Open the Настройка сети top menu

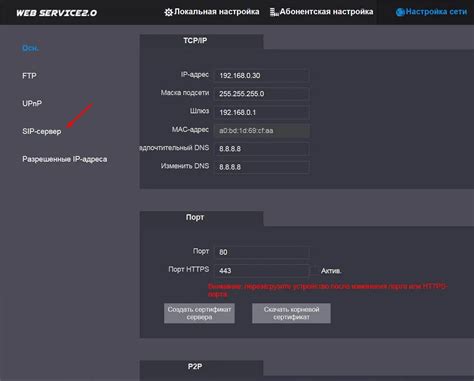click(x=431, y=12)
